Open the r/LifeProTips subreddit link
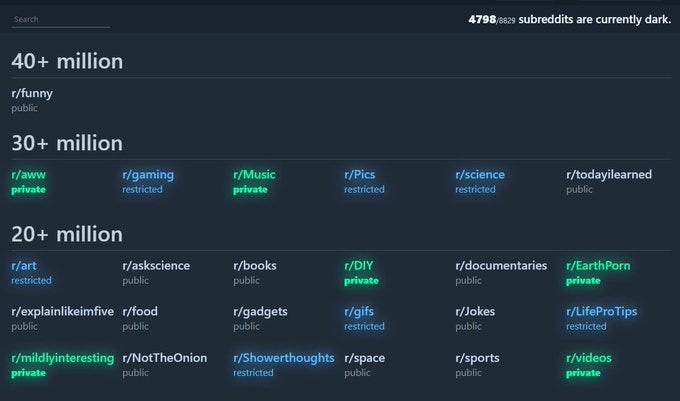 [x=602, y=312]
